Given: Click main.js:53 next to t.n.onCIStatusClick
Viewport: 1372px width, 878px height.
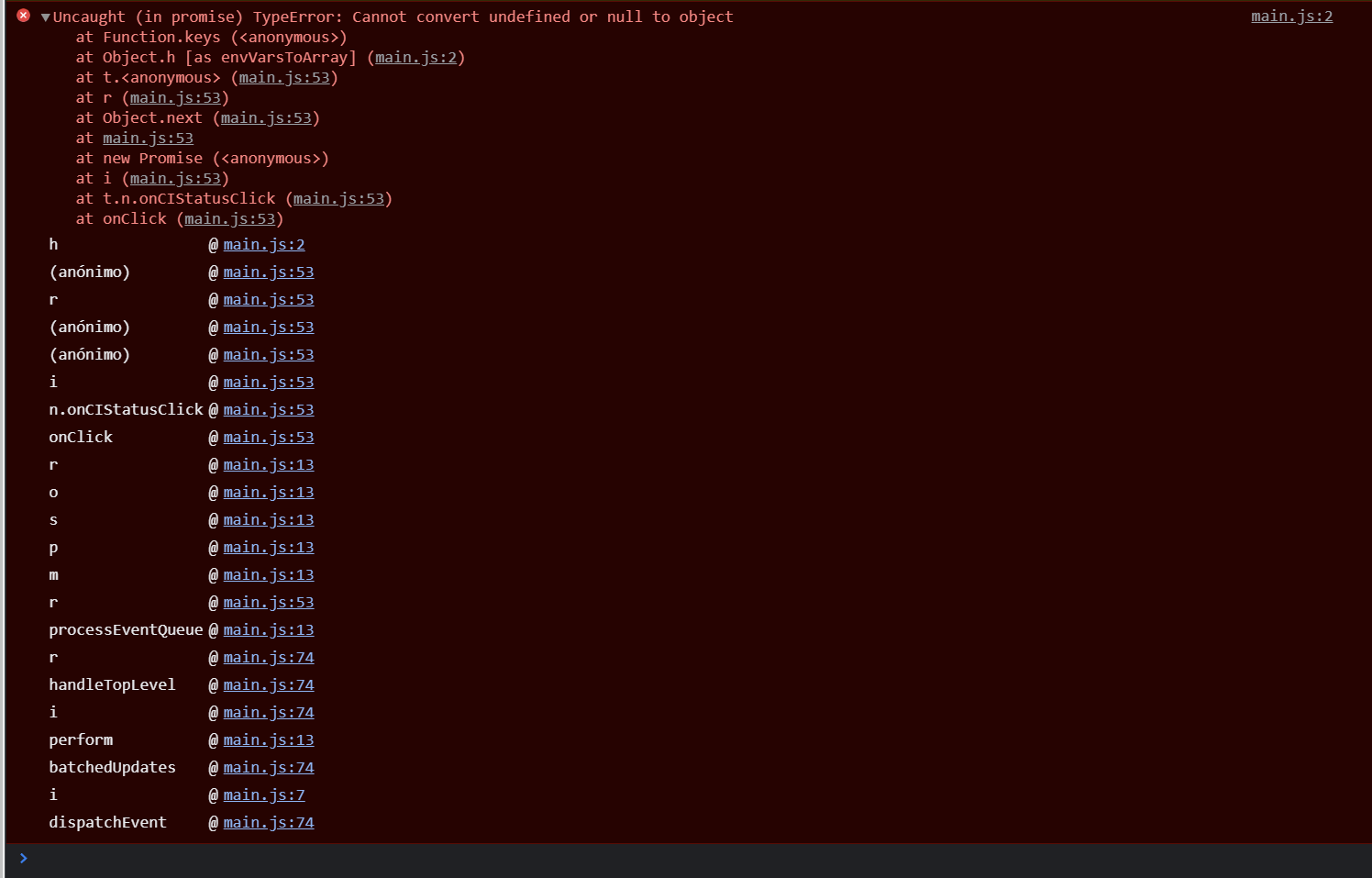Looking at the screenshot, I should point(339,198).
